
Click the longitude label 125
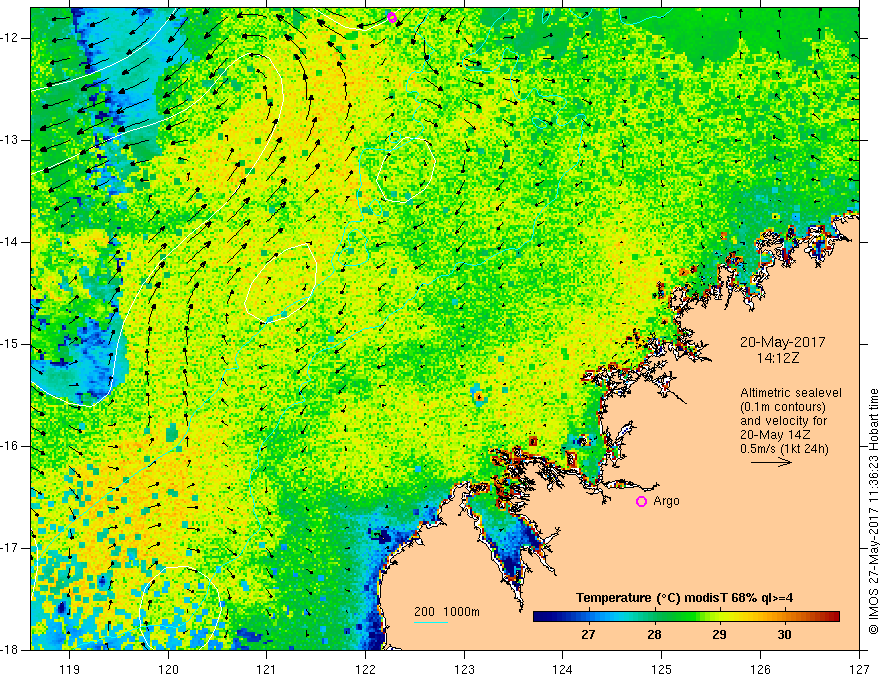pos(662,670)
